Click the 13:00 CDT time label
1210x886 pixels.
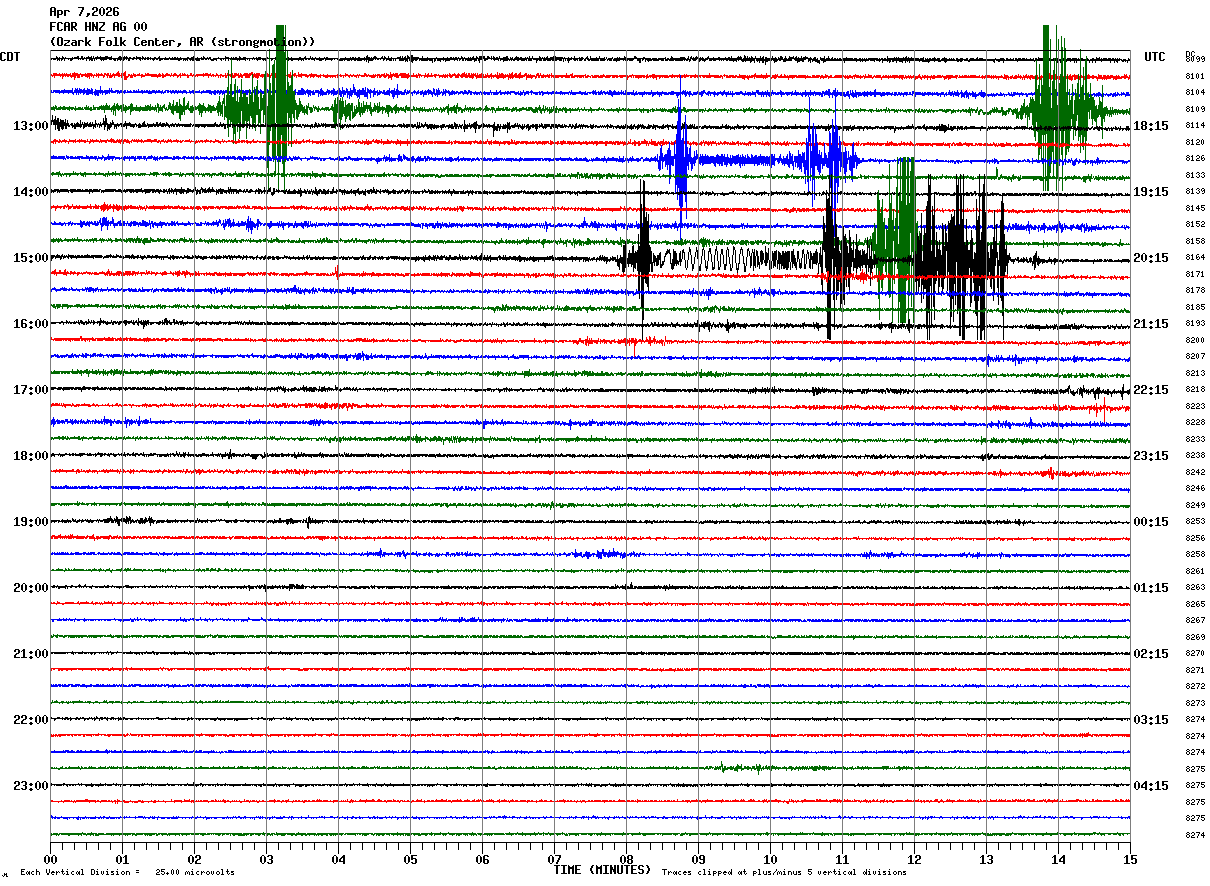(x=31, y=126)
